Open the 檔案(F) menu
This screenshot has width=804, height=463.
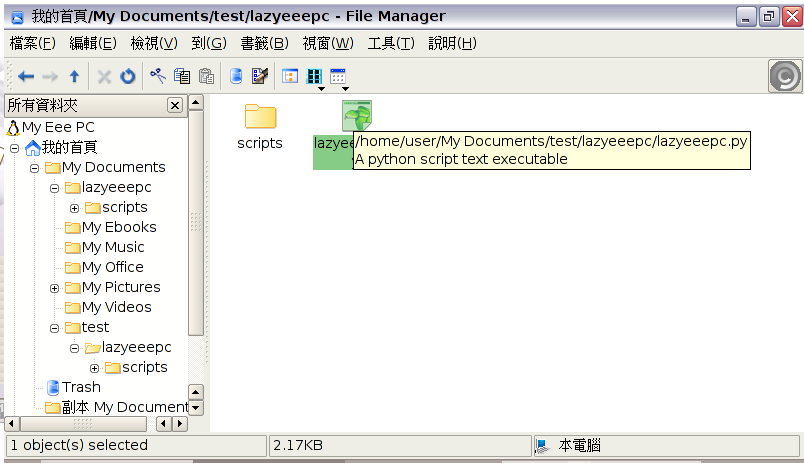point(32,43)
